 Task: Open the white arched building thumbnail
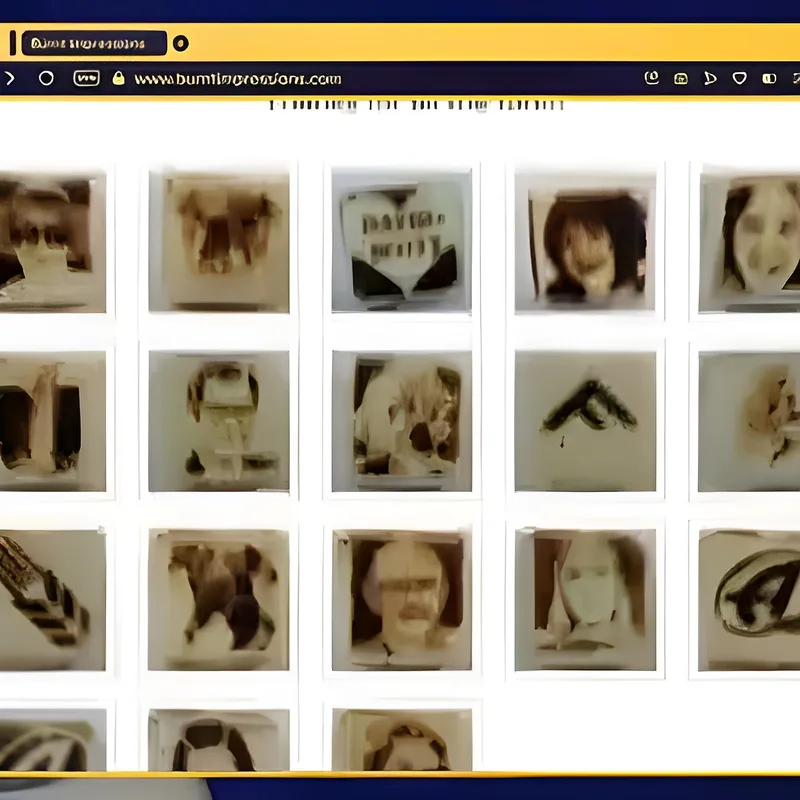pyautogui.click(x=402, y=240)
